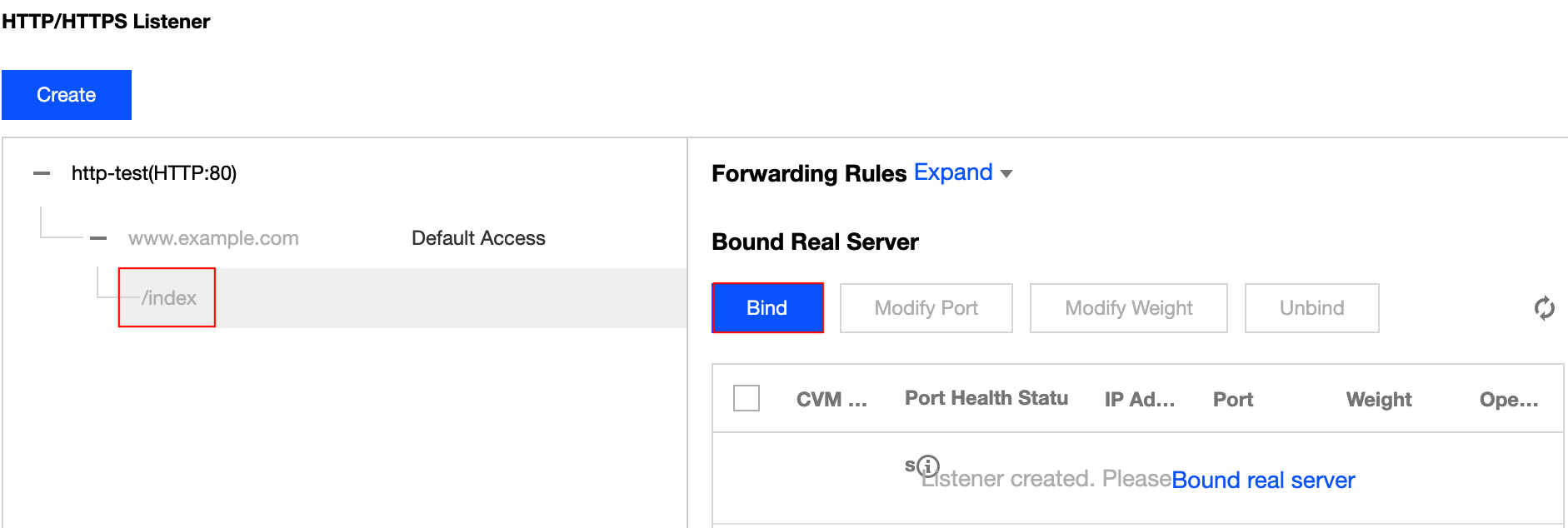Image resolution: width=1568 pixels, height=528 pixels.
Task: Click the refresh icon beside Unbind
Action: point(1544,308)
